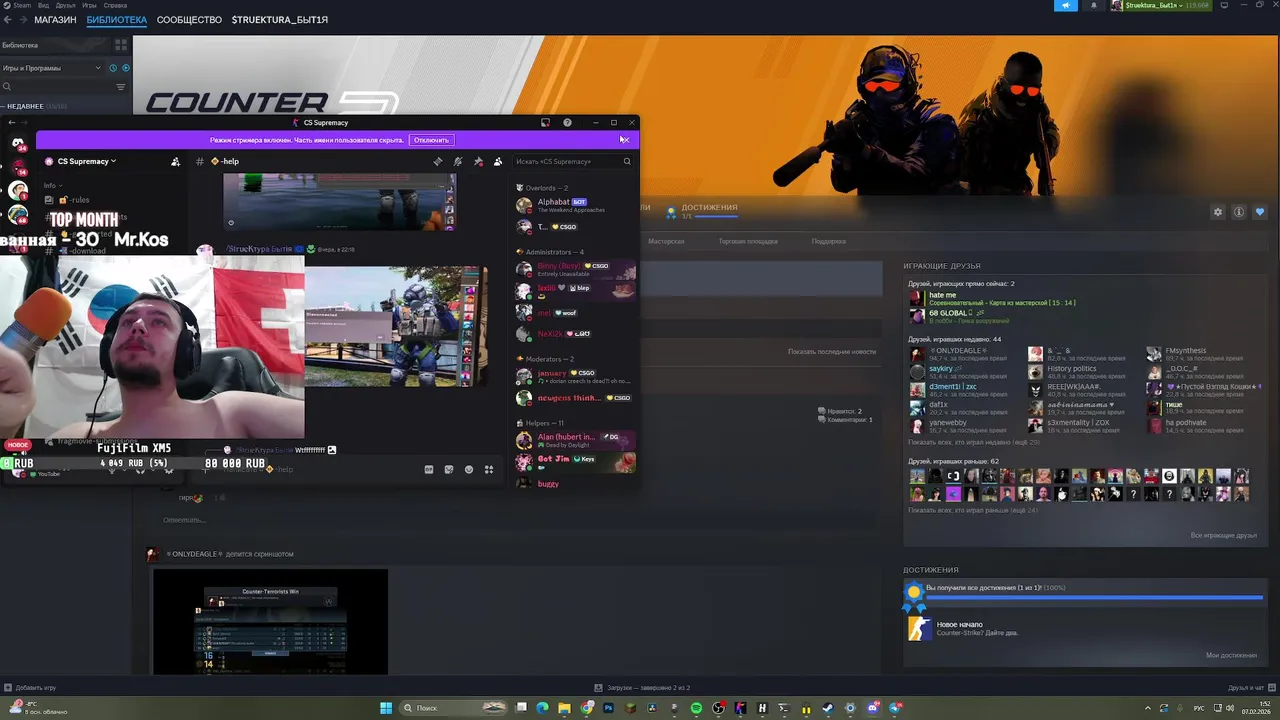Open Discord GIF picker icon
The width and height of the screenshot is (1280, 720).
coord(429,469)
